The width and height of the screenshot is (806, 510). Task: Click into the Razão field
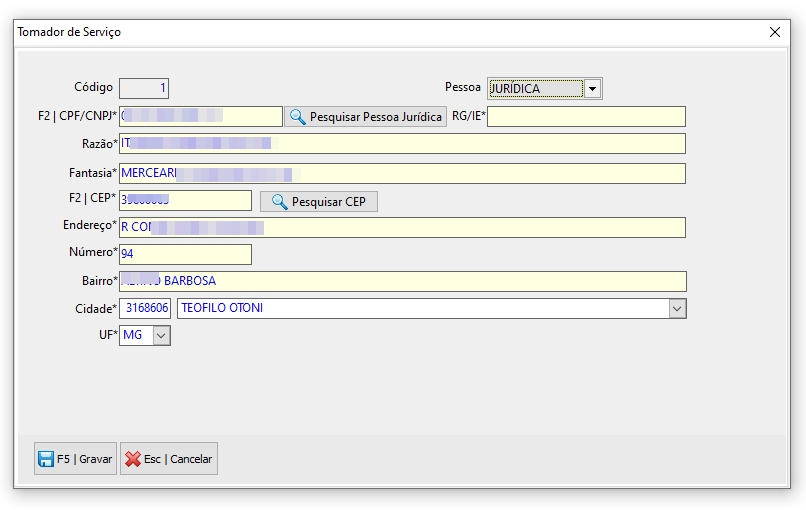402,144
